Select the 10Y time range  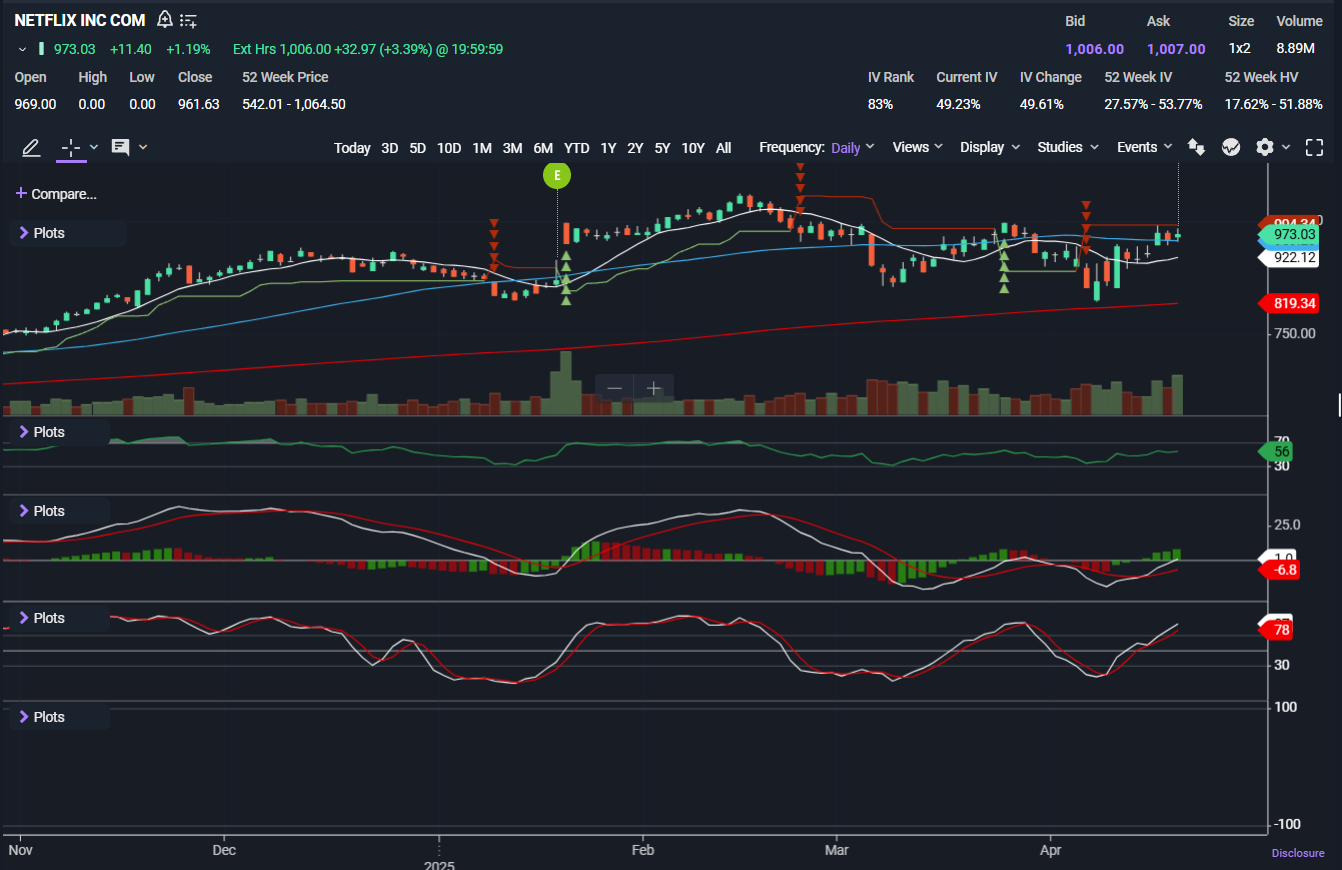693,148
